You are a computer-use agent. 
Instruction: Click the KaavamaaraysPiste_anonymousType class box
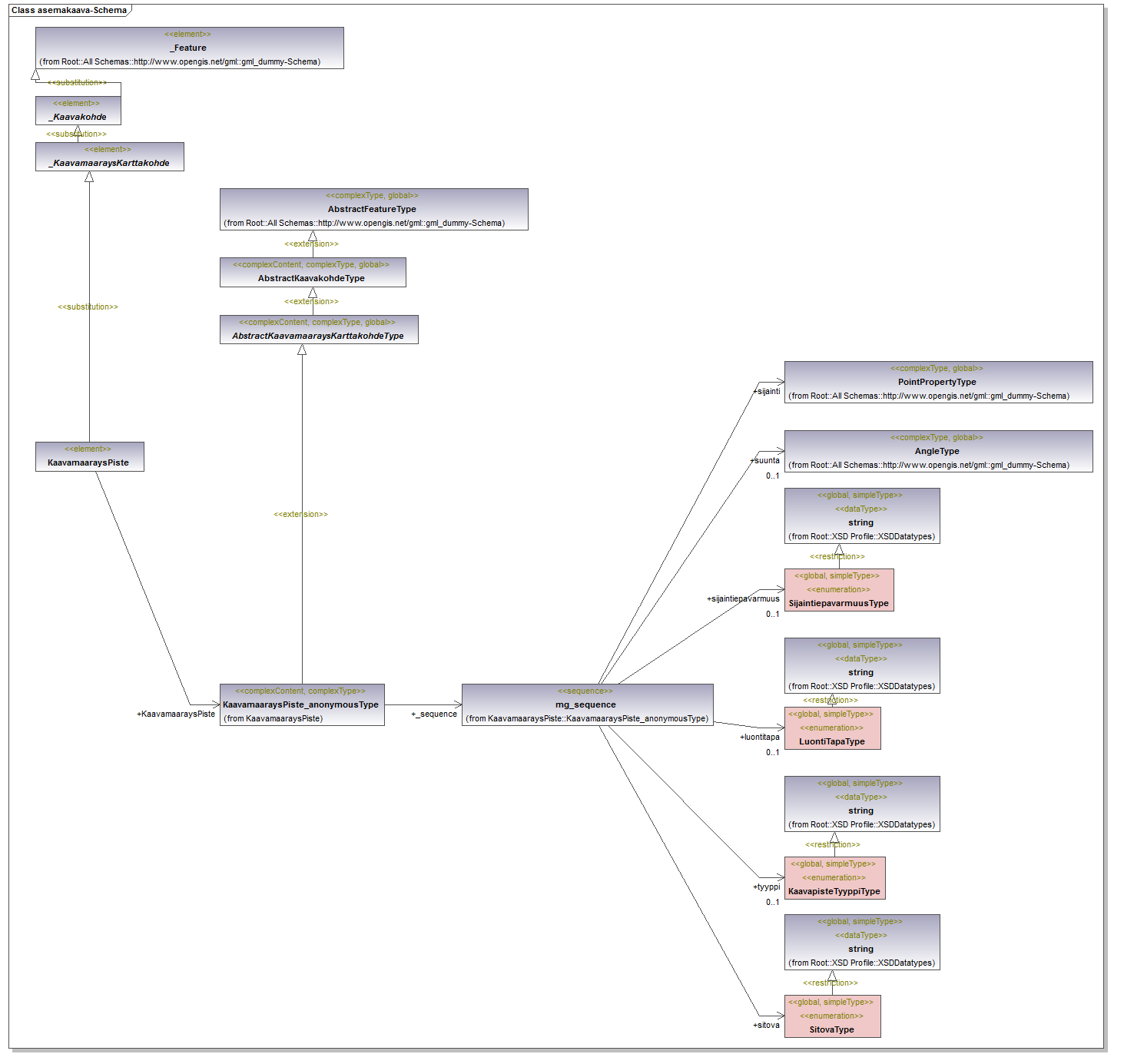(302, 705)
